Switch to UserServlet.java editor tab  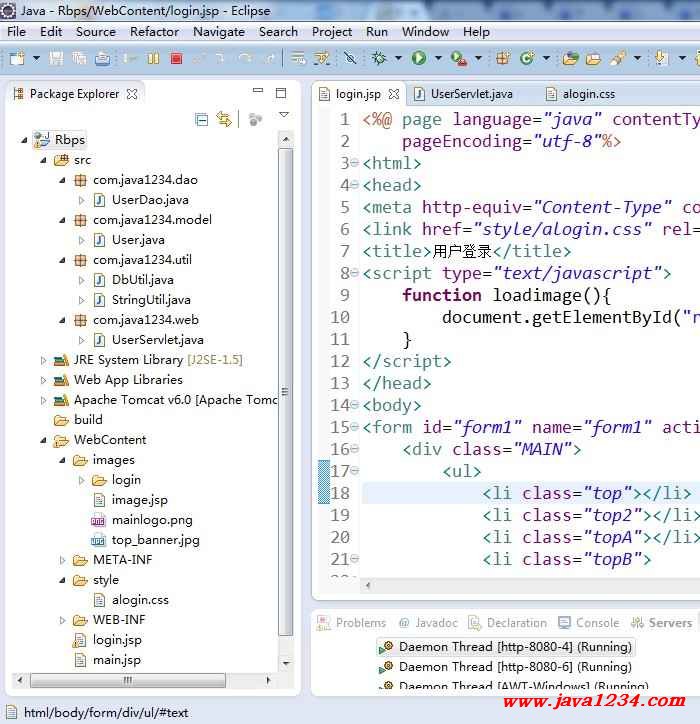pos(464,94)
